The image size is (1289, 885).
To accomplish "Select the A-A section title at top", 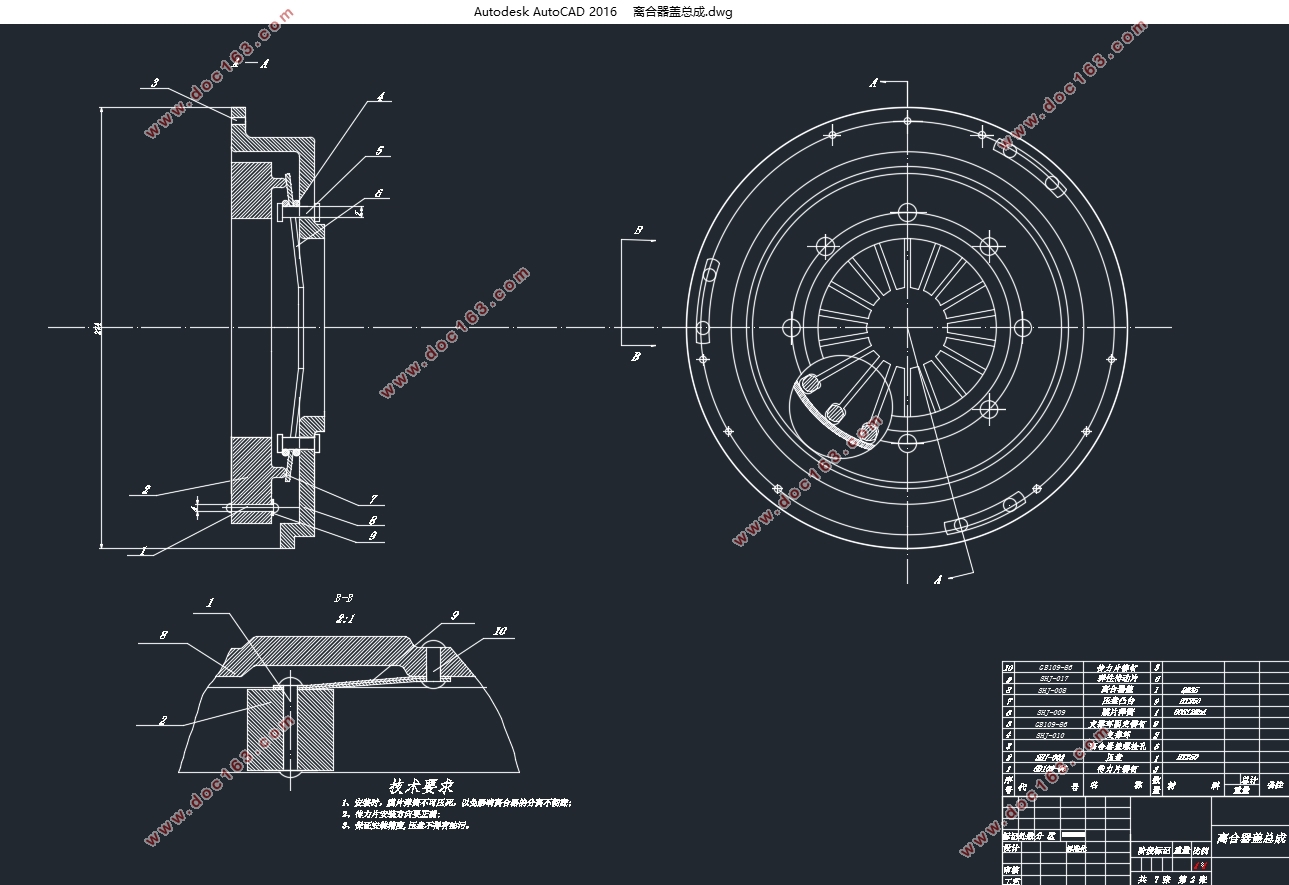I will (250, 62).
